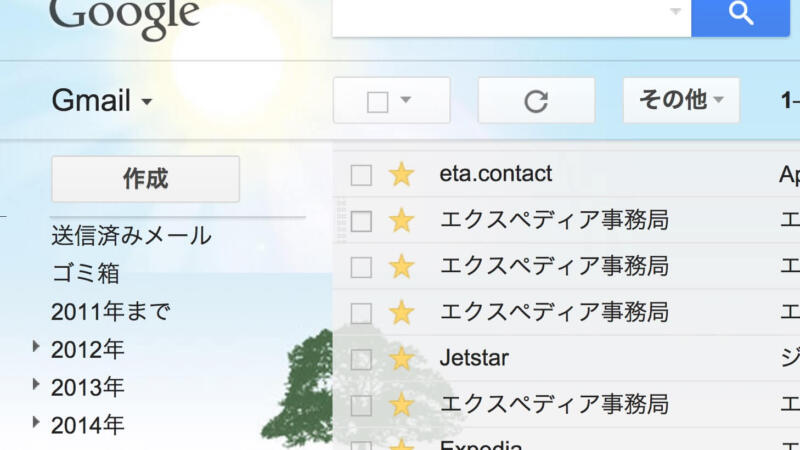Open the 送信済みメール folder
The height and width of the screenshot is (450, 800).
pyautogui.click(x=131, y=236)
